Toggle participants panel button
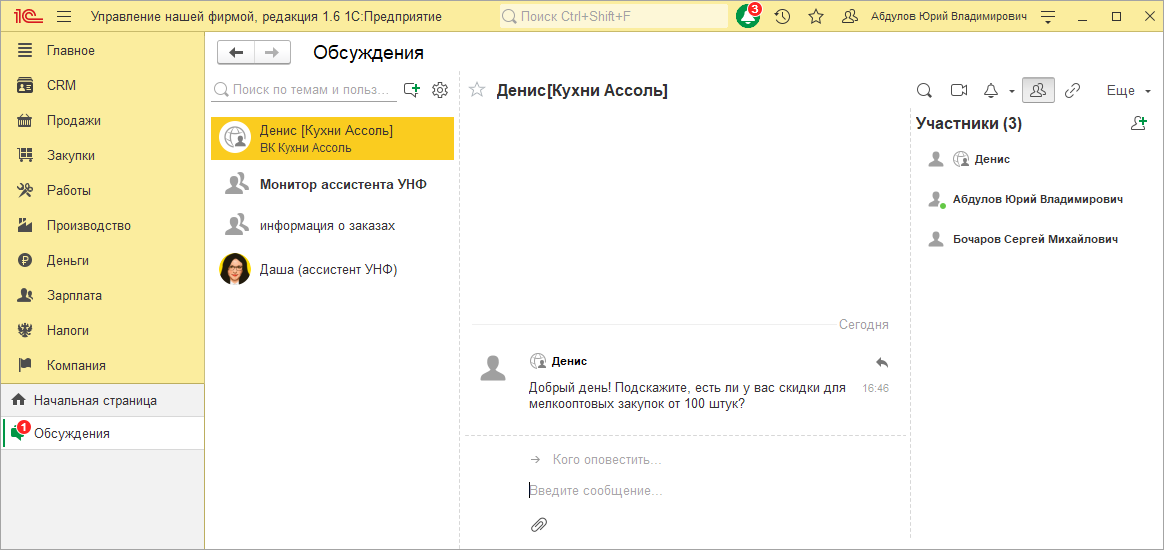Image resolution: width=1164 pixels, height=550 pixels. coord(1038,91)
